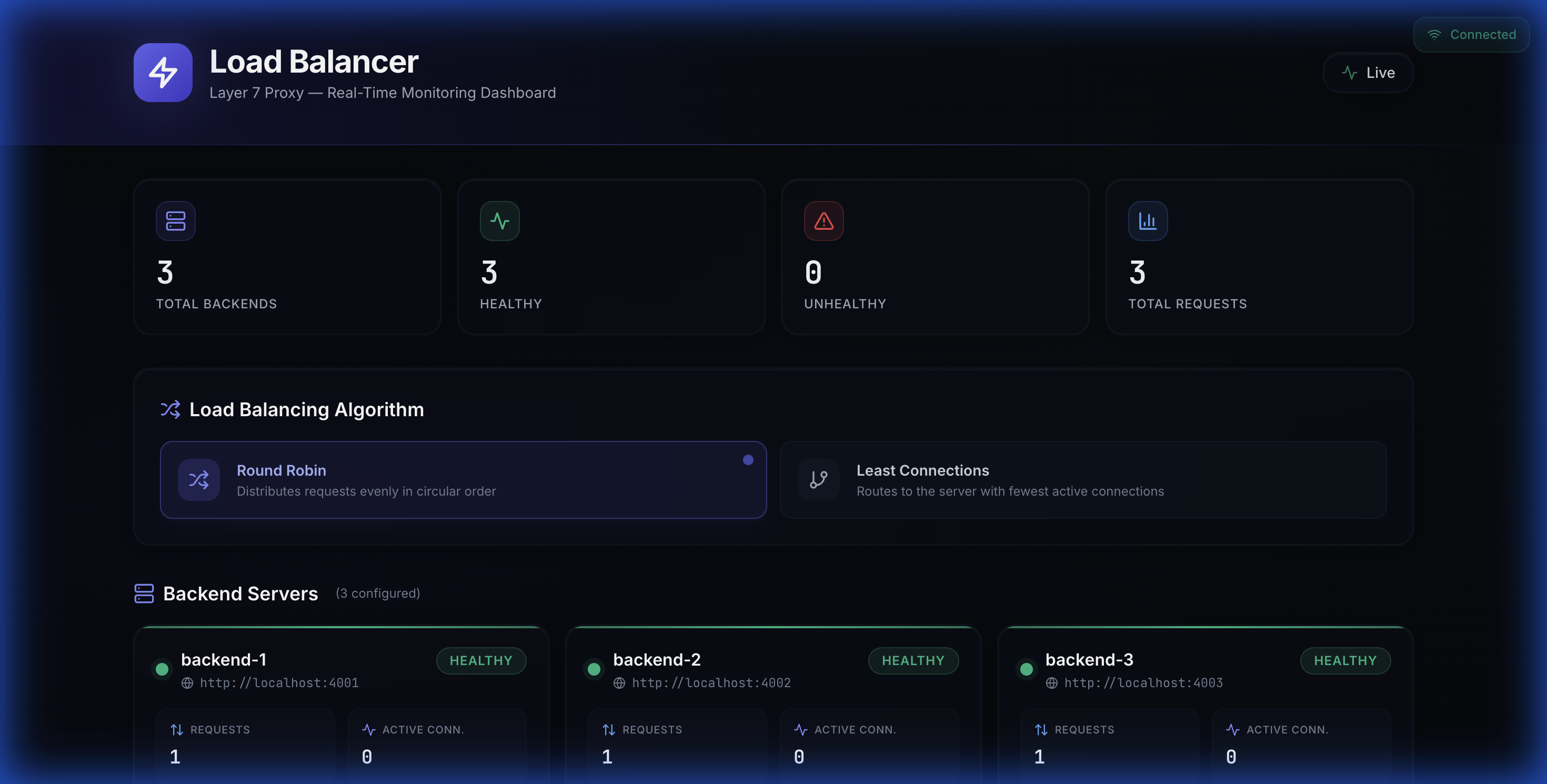Click the Round Robin selected indicator dot

click(x=748, y=460)
